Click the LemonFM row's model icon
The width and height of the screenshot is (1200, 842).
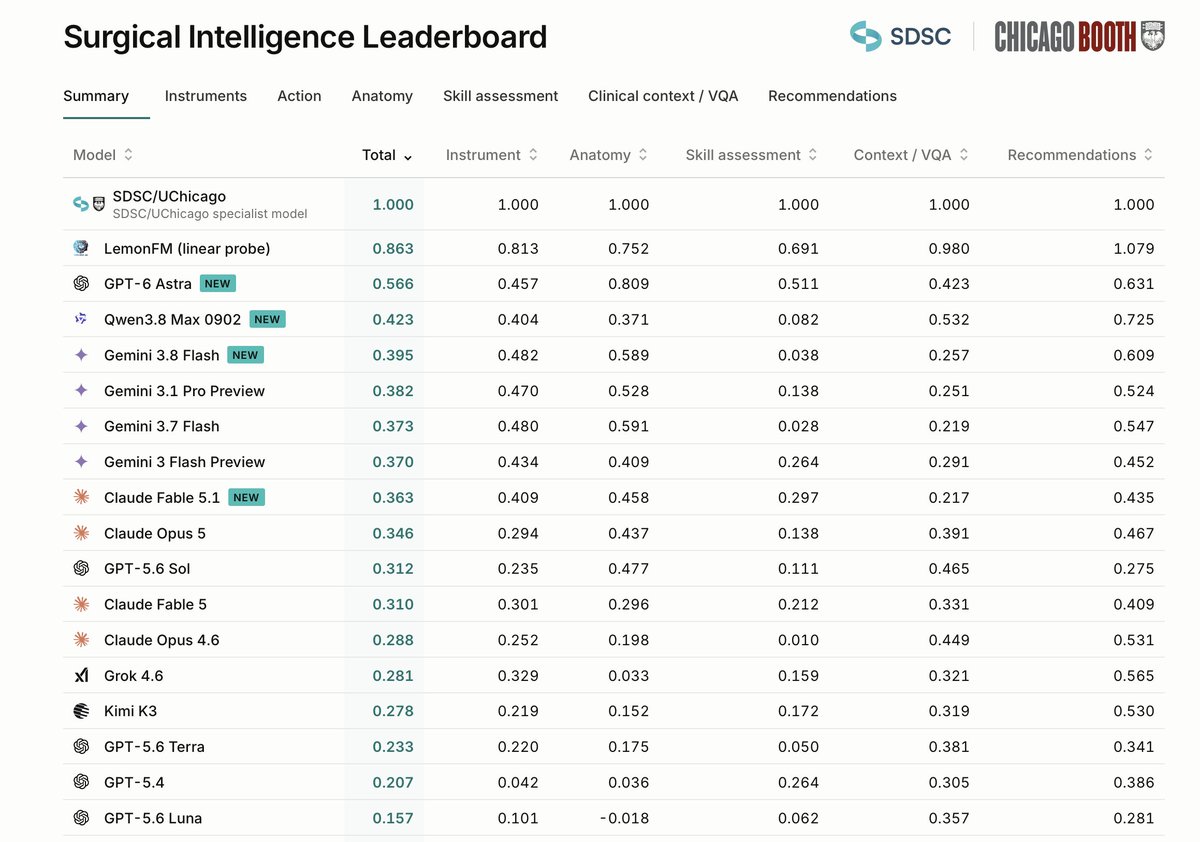81,248
